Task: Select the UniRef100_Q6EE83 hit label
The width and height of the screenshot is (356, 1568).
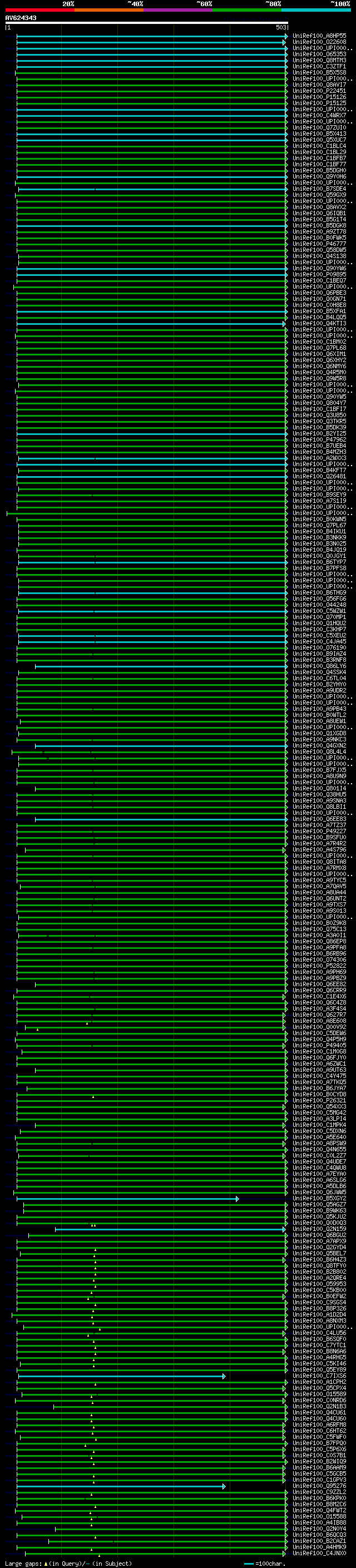Action: pyautogui.click(x=319, y=819)
